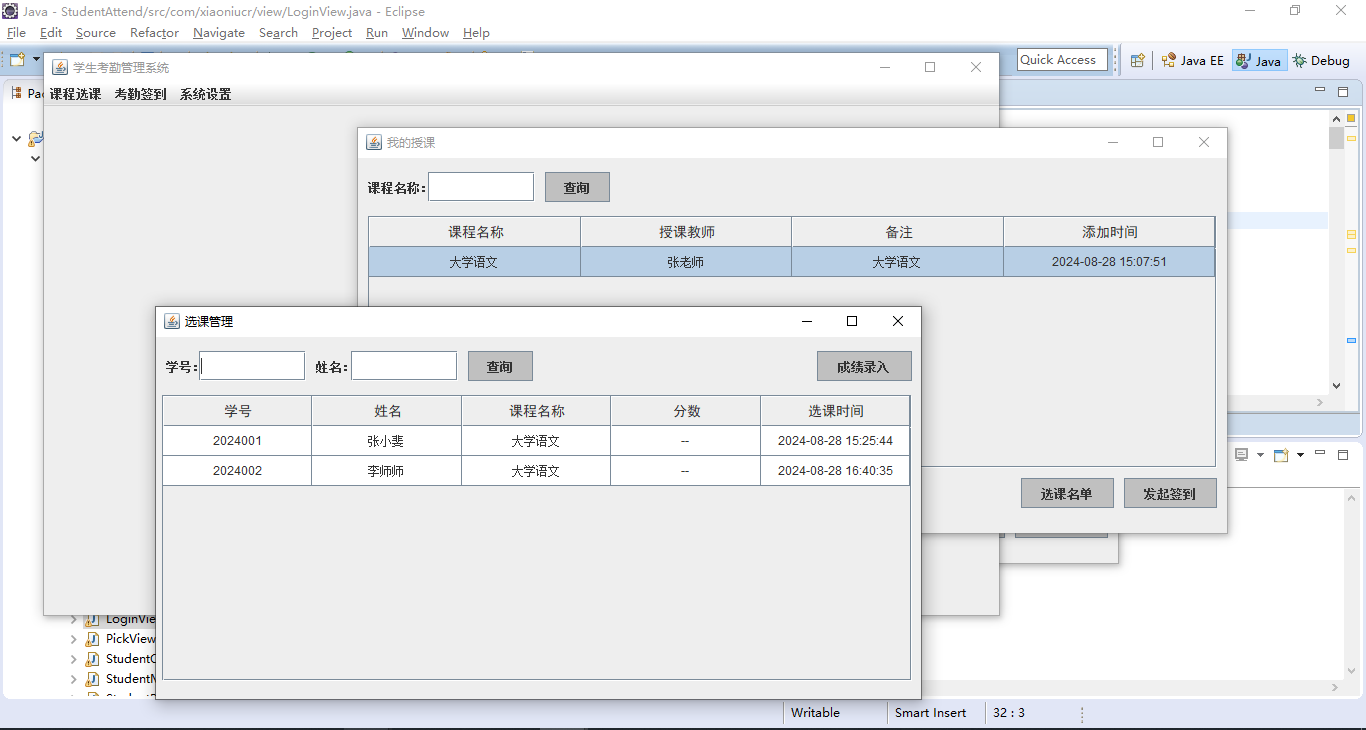
Task: Open the Help menu
Action: (x=476, y=32)
